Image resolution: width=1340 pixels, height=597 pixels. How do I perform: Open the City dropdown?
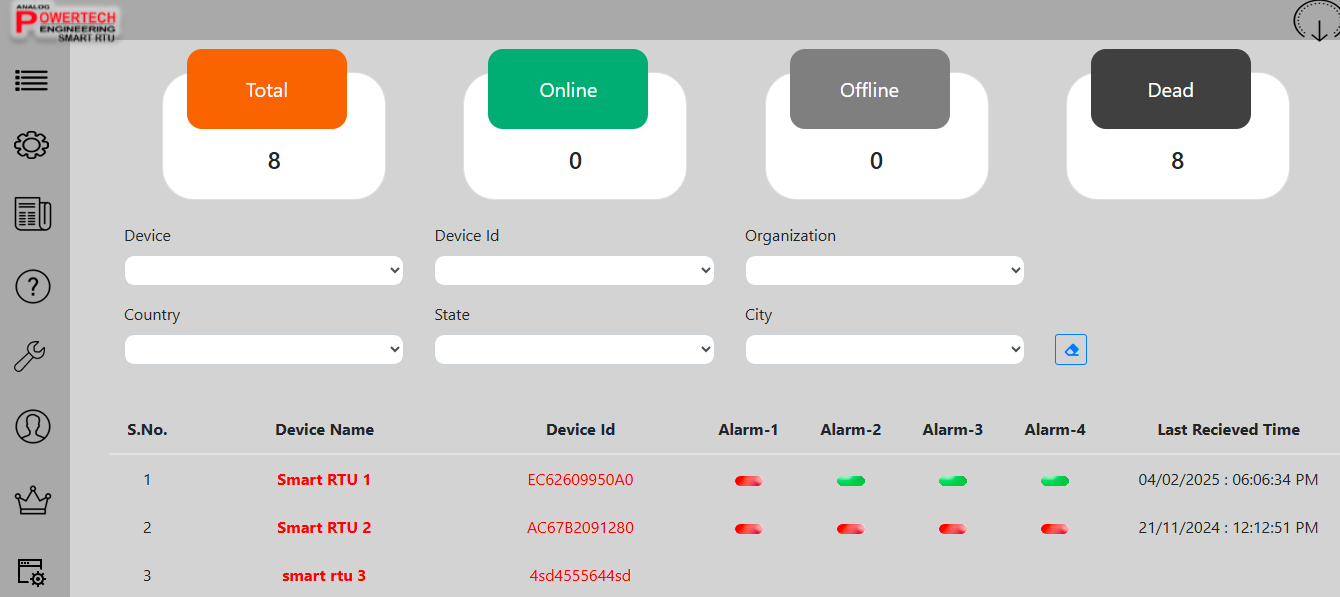click(x=884, y=350)
